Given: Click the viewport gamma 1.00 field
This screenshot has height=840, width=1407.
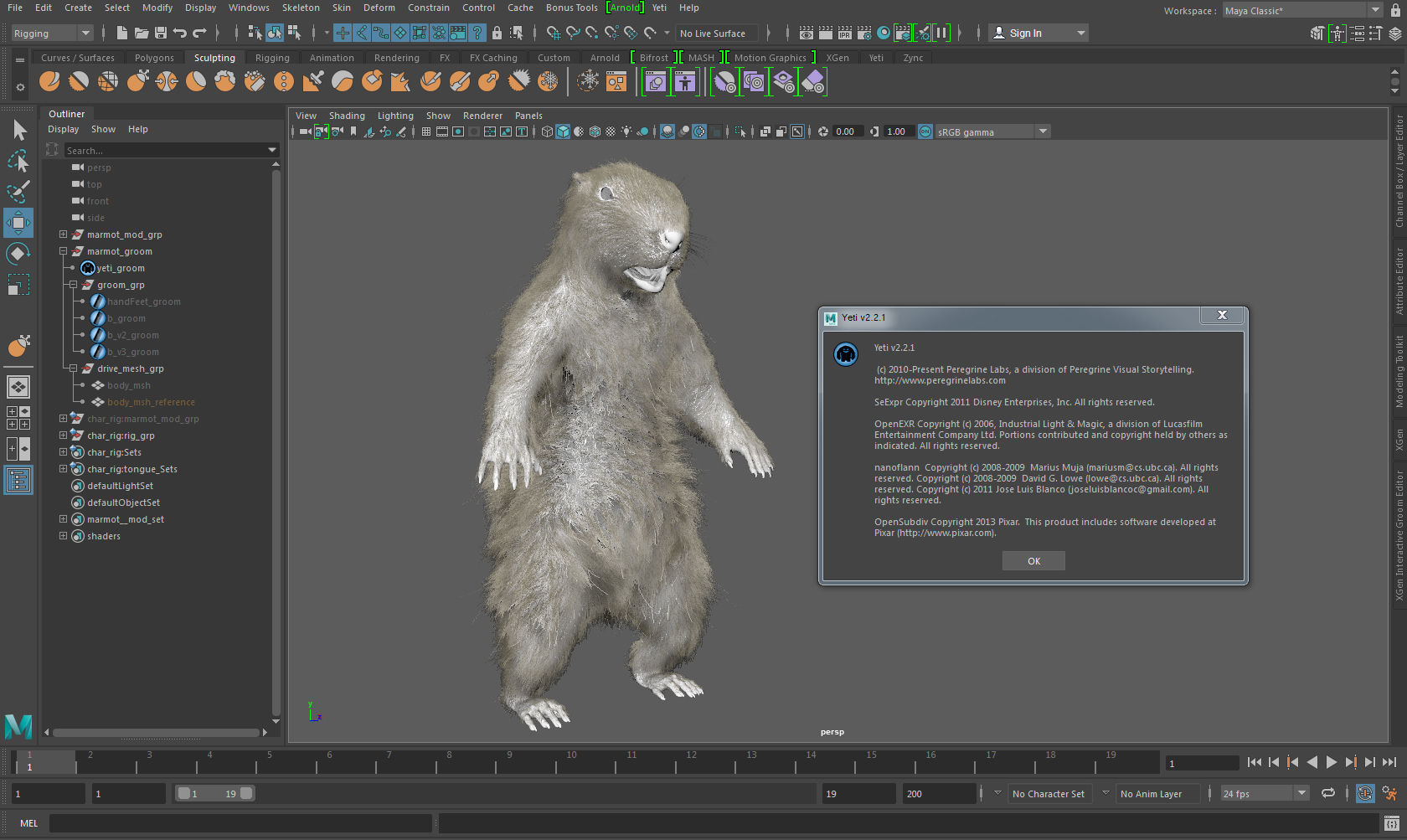Looking at the screenshot, I should click(897, 131).
